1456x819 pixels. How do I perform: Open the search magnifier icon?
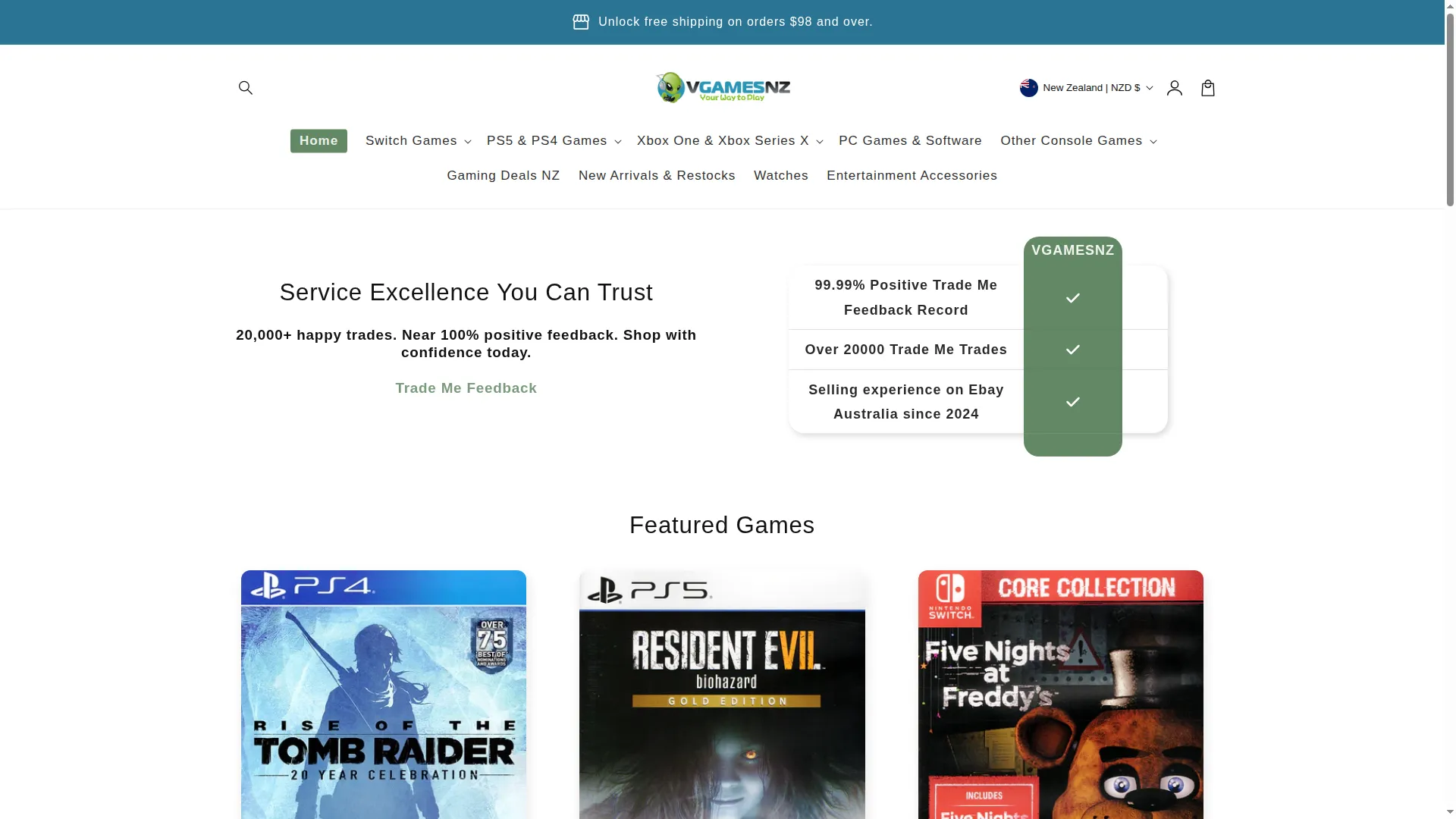[x=245, y=88]
